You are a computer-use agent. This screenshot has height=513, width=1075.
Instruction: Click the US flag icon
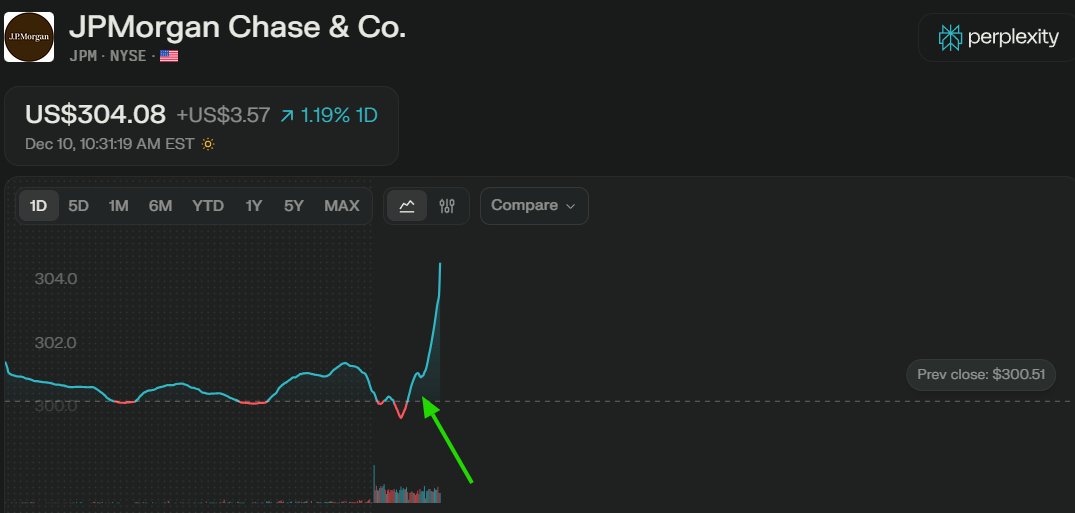coord(169,56)
